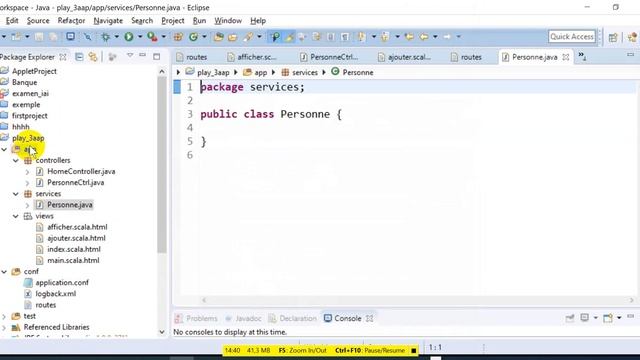Viewport: 640px width, 360px height.
Task: Click the Debug bug icon in toolbar
Action: [x=105, y=37]
